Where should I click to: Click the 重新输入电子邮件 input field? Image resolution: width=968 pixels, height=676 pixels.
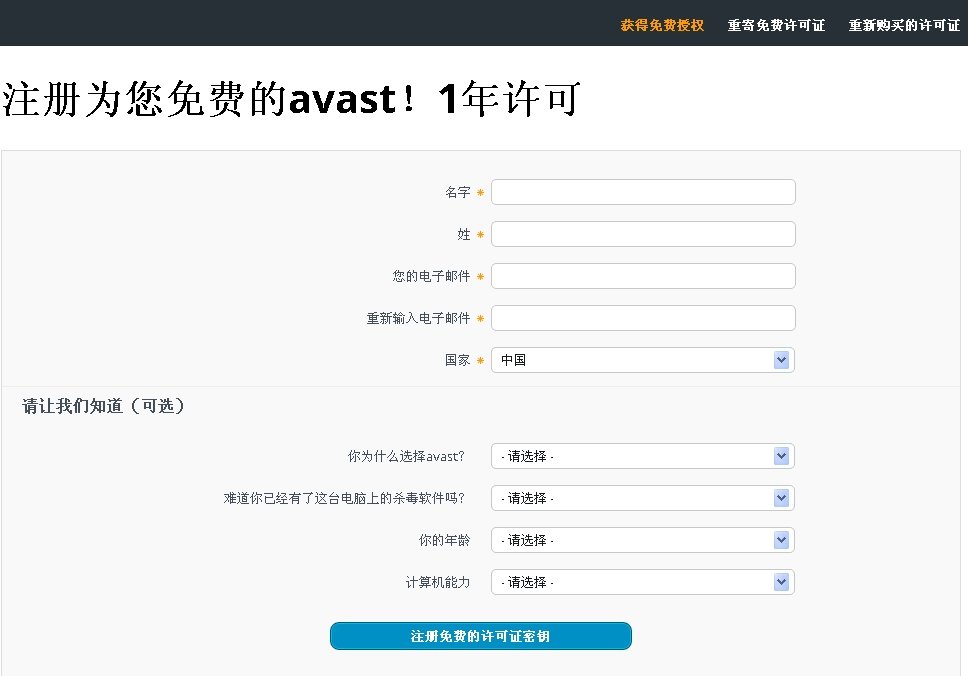point(642,317)
